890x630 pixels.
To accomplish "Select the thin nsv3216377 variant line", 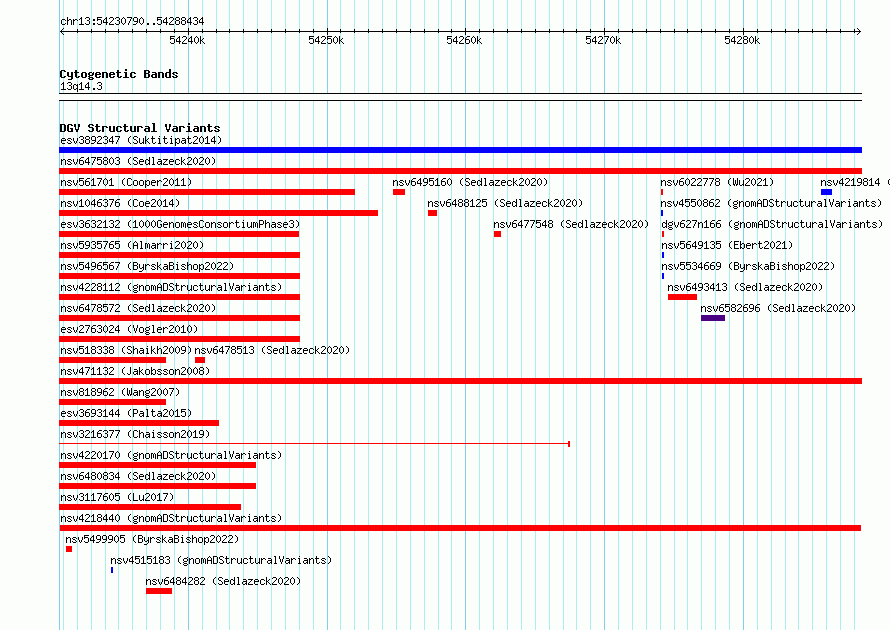I will [314, 444].
